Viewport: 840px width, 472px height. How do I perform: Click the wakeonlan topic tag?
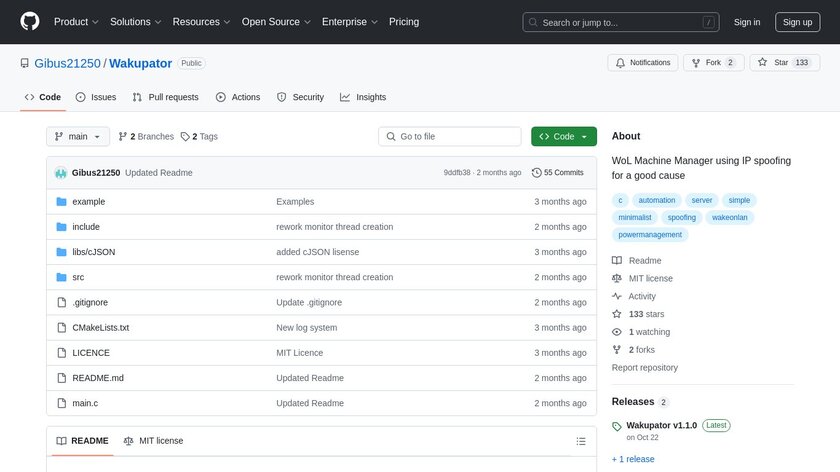[x=730, y=217]
